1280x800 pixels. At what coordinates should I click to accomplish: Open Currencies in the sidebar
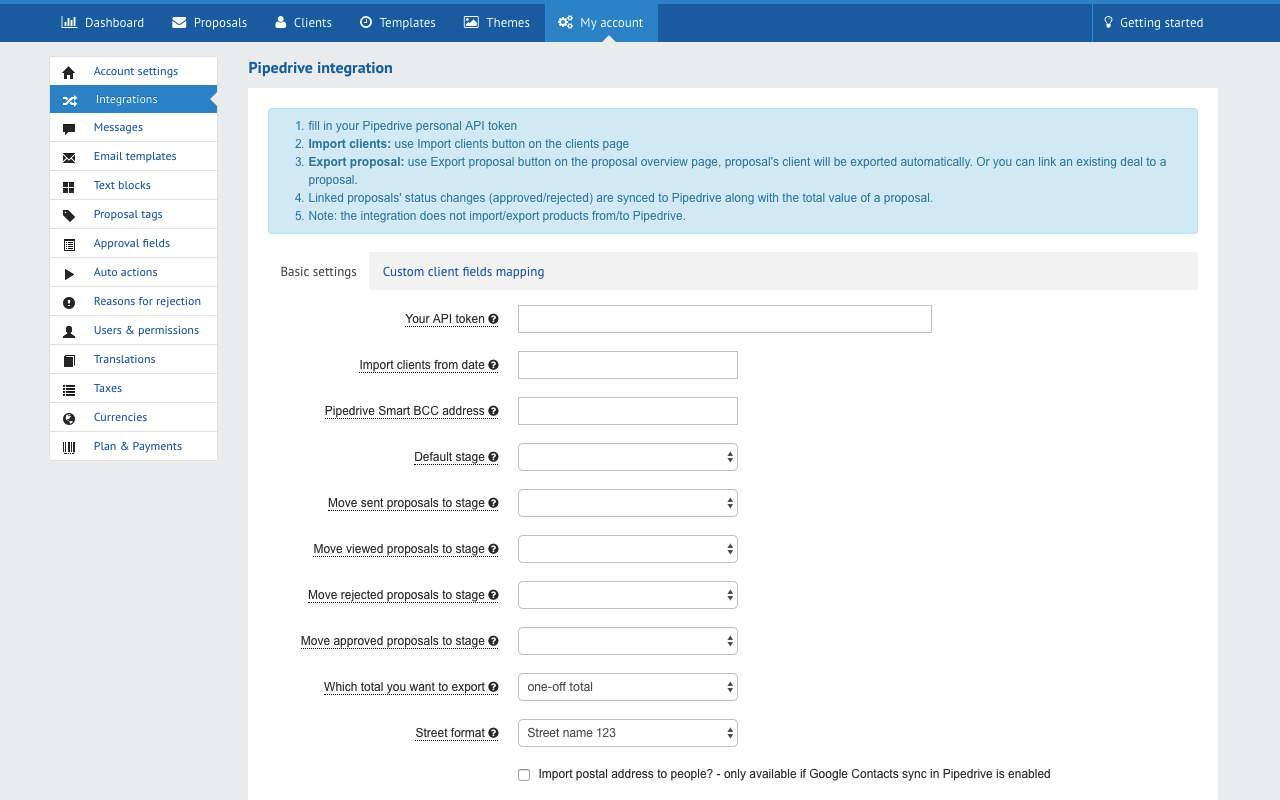133,417
